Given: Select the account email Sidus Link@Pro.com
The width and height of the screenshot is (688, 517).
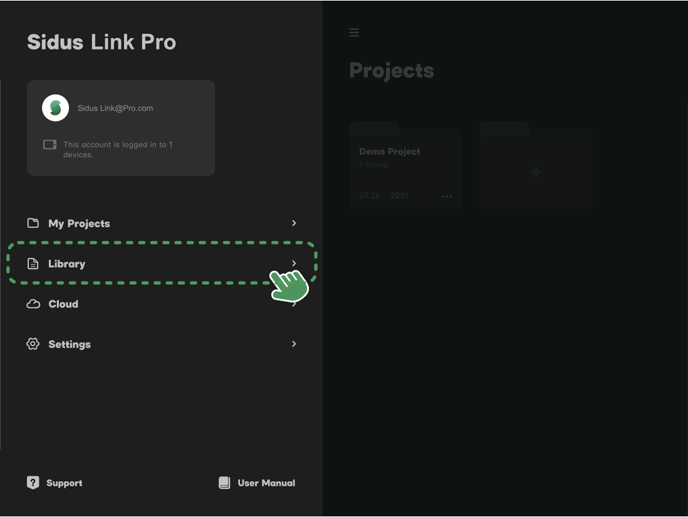Looking at the screenshot, I should coord(115,108).
